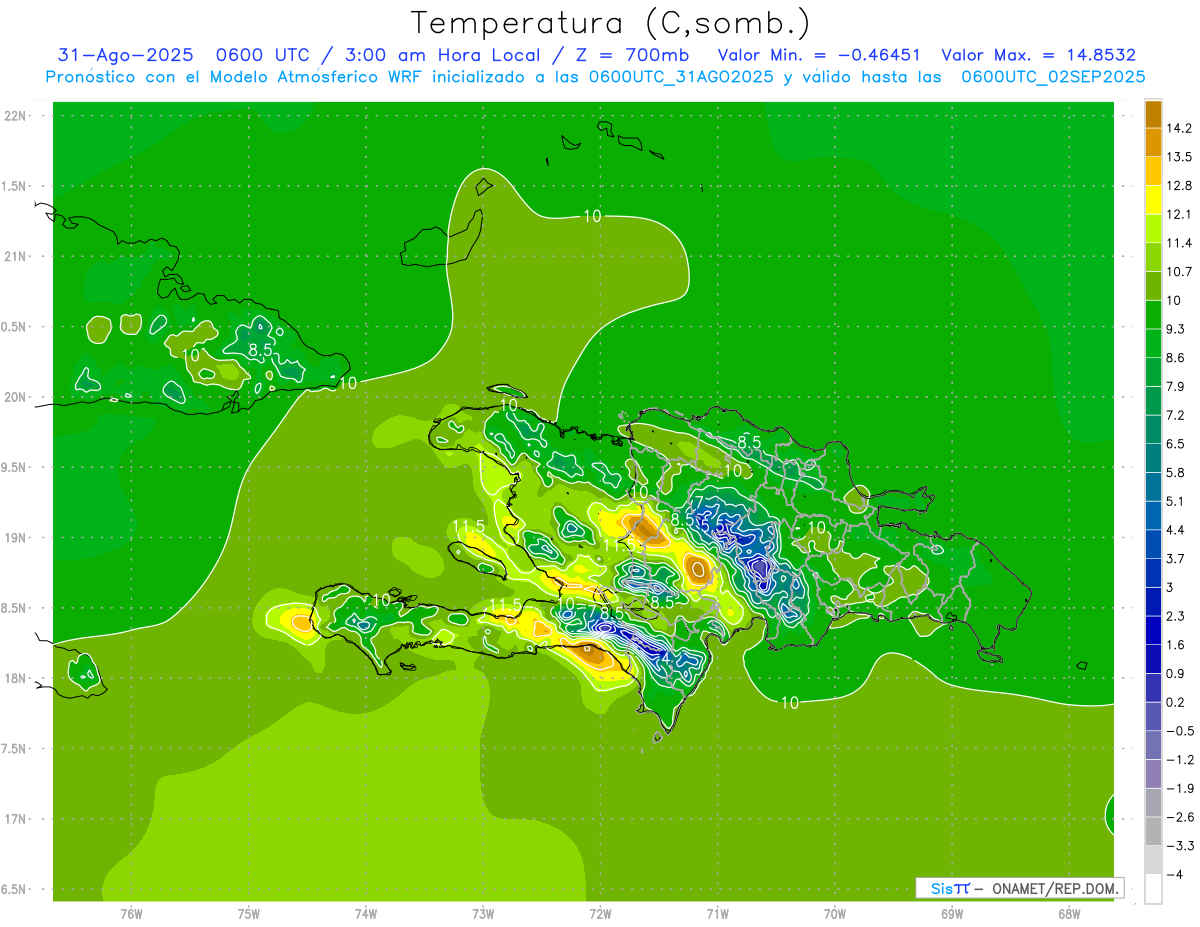Click the '-0.5' legend value
Viewport: 1200px width, 927px height.
(x=1178, y=731)
